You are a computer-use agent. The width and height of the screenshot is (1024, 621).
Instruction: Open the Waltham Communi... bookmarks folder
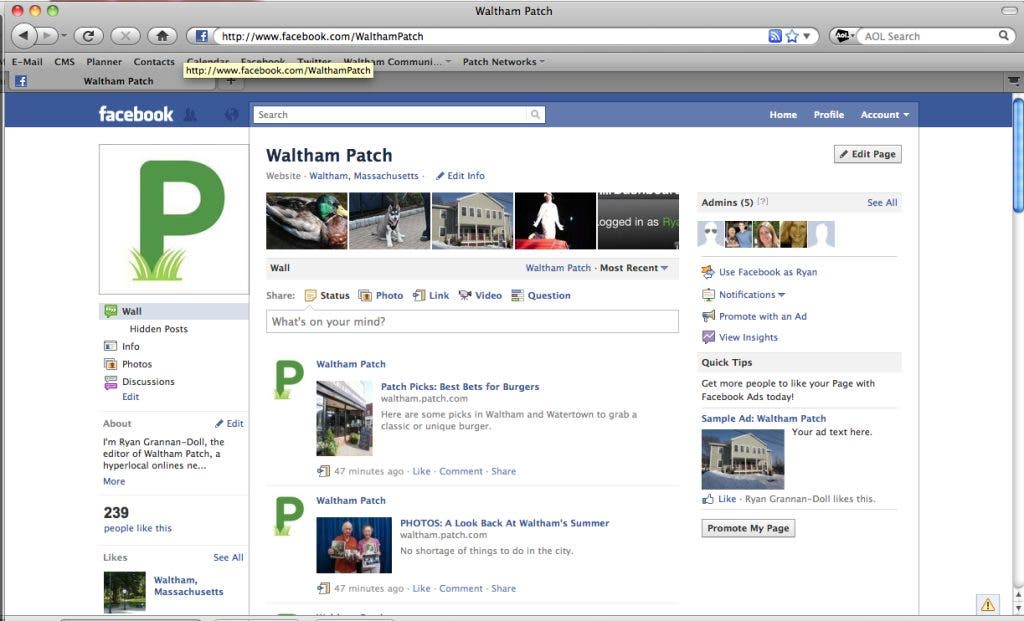click(398, 61)
